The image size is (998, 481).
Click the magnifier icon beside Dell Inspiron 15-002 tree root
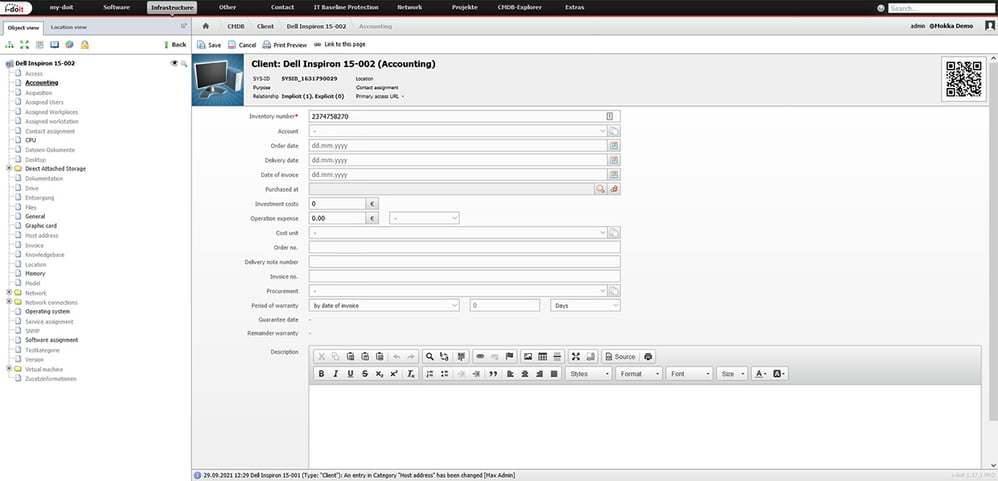184,64
